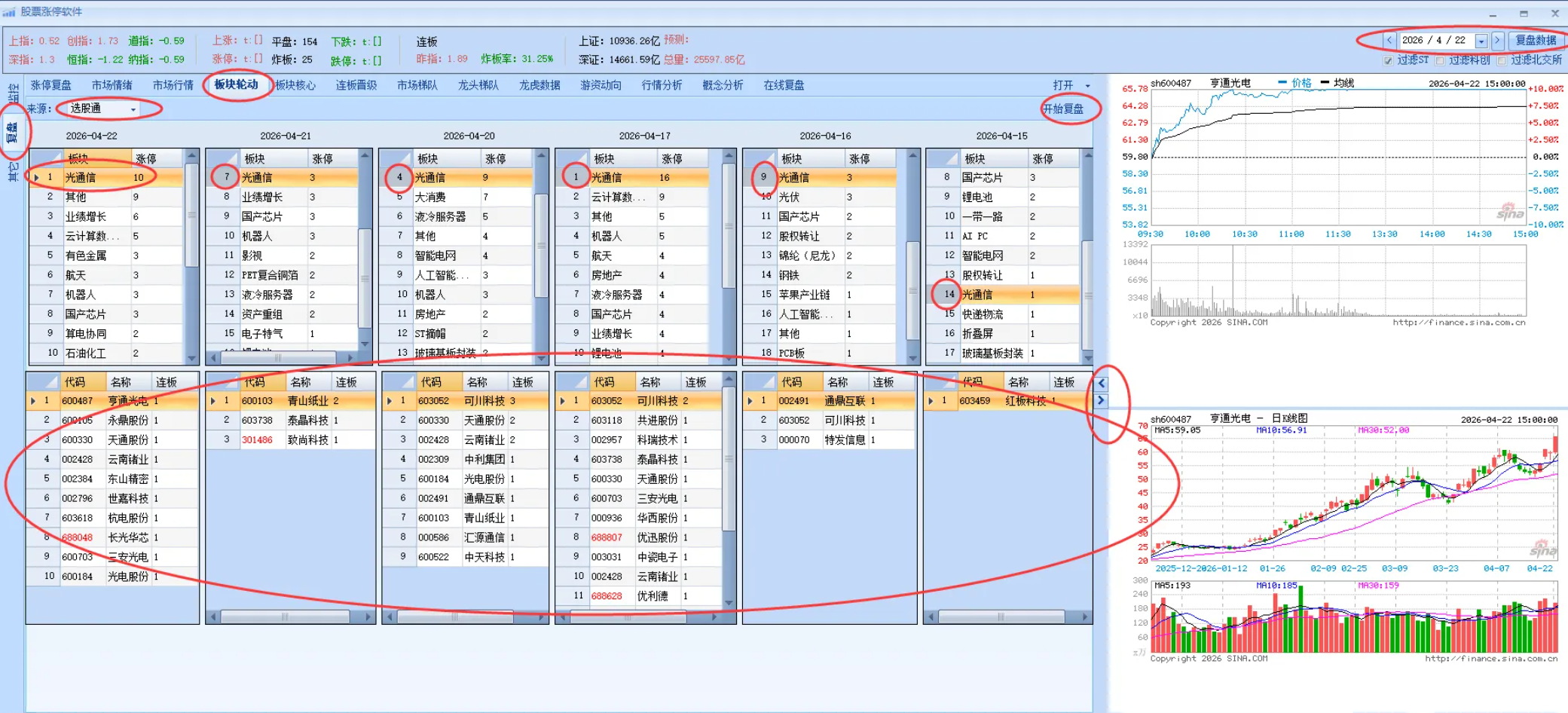Expand the 打开 dropdown menu
This screenshot has height=713, width=1568.
1087,85
